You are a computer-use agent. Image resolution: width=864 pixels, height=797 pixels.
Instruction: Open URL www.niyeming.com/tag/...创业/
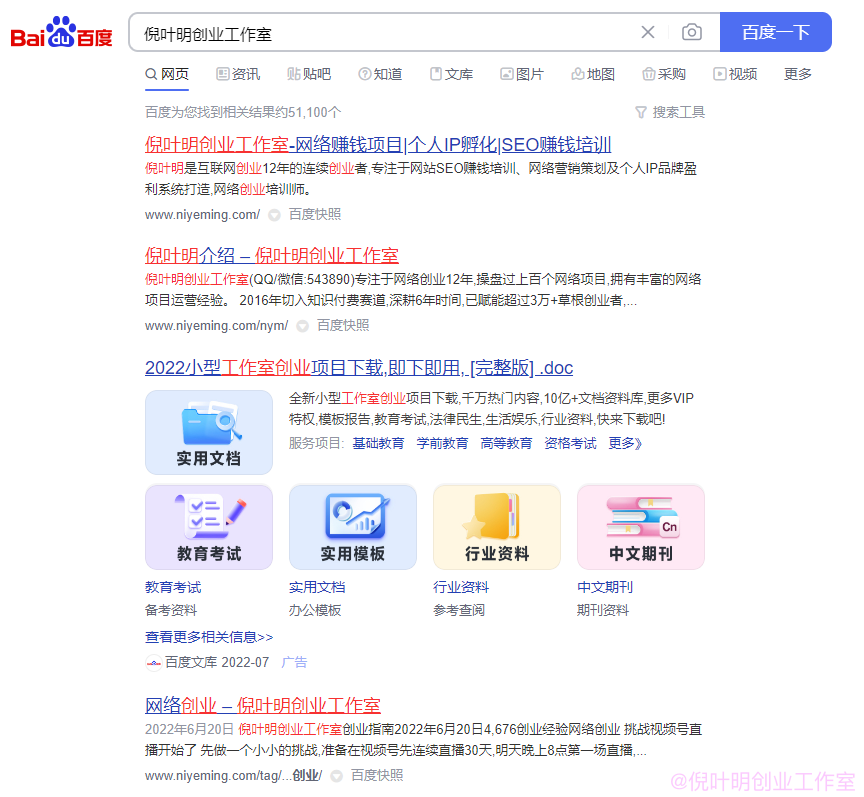[x=234, y=776]
